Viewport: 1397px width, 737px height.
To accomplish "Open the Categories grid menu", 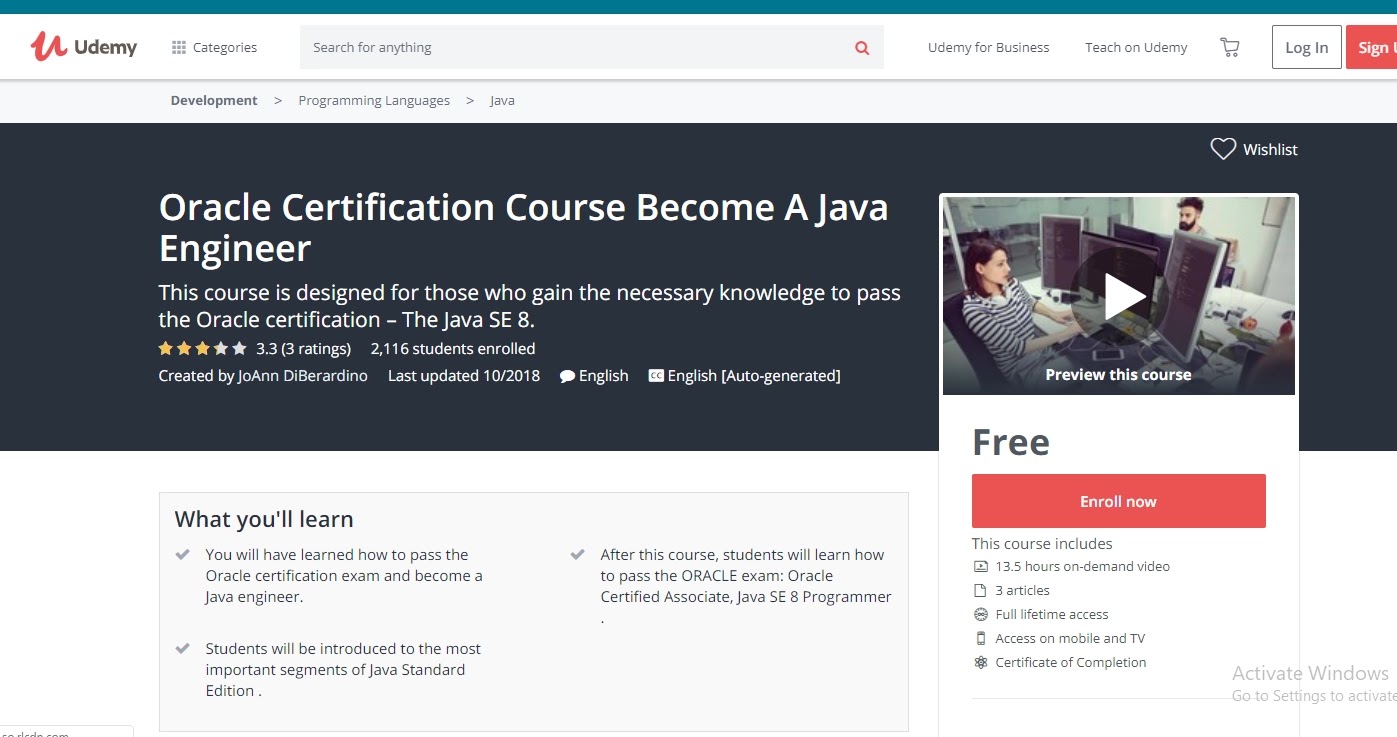I will (214, 47).
